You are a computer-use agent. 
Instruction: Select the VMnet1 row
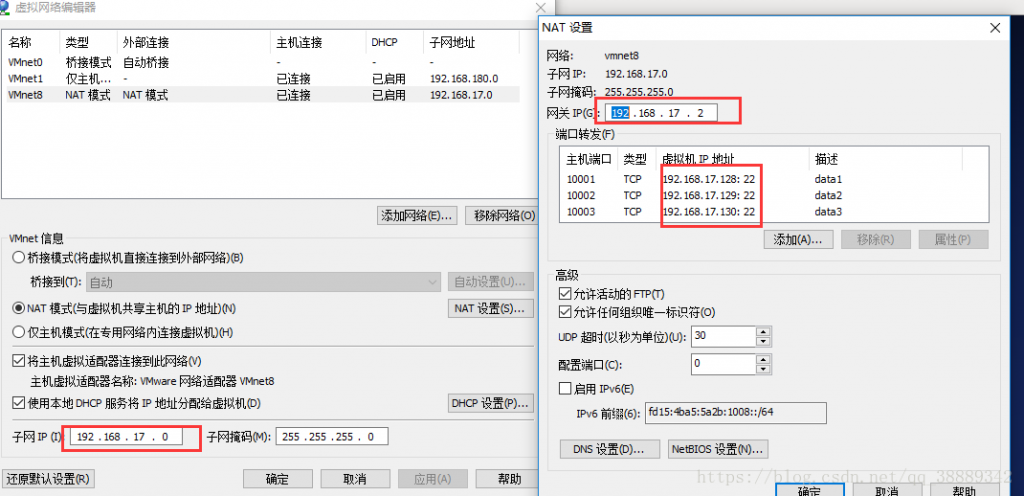[x=261, y=79]
